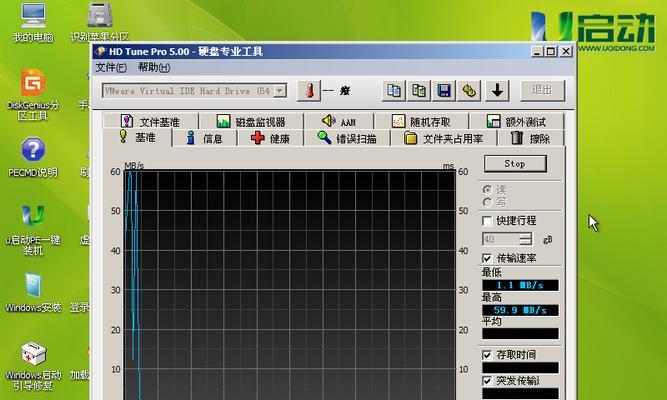Save screenshot floppy disk icon

pos(444,91)
